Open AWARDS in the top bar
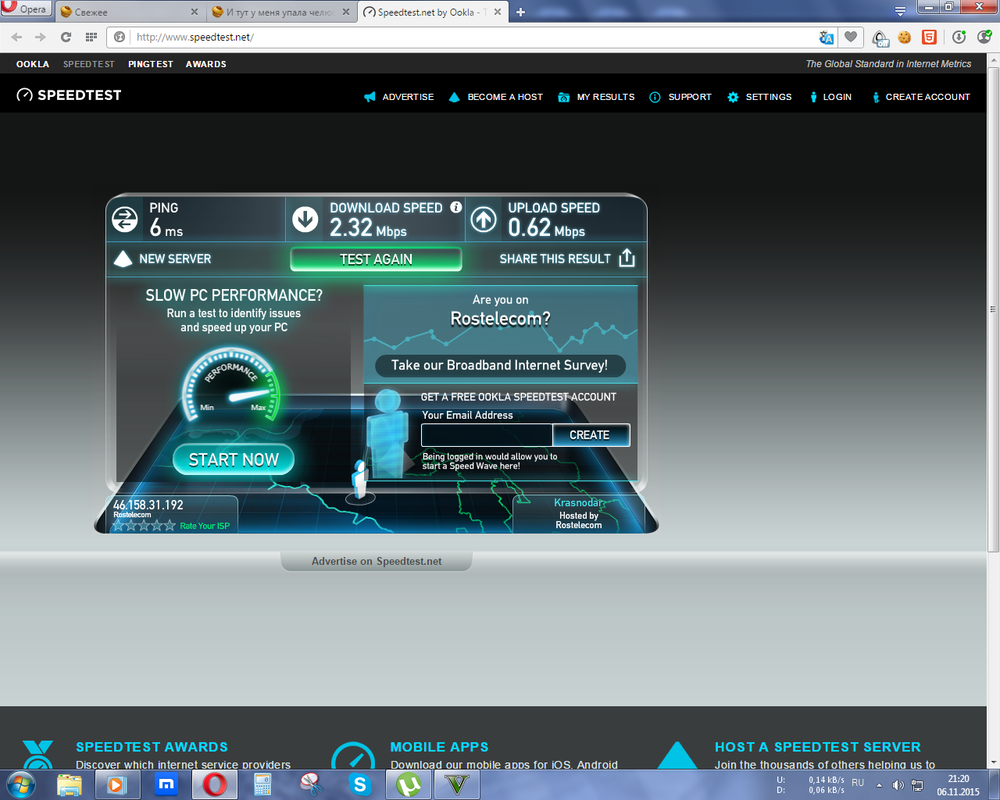This screenshot has width=1000, height=800. [206, 64]
